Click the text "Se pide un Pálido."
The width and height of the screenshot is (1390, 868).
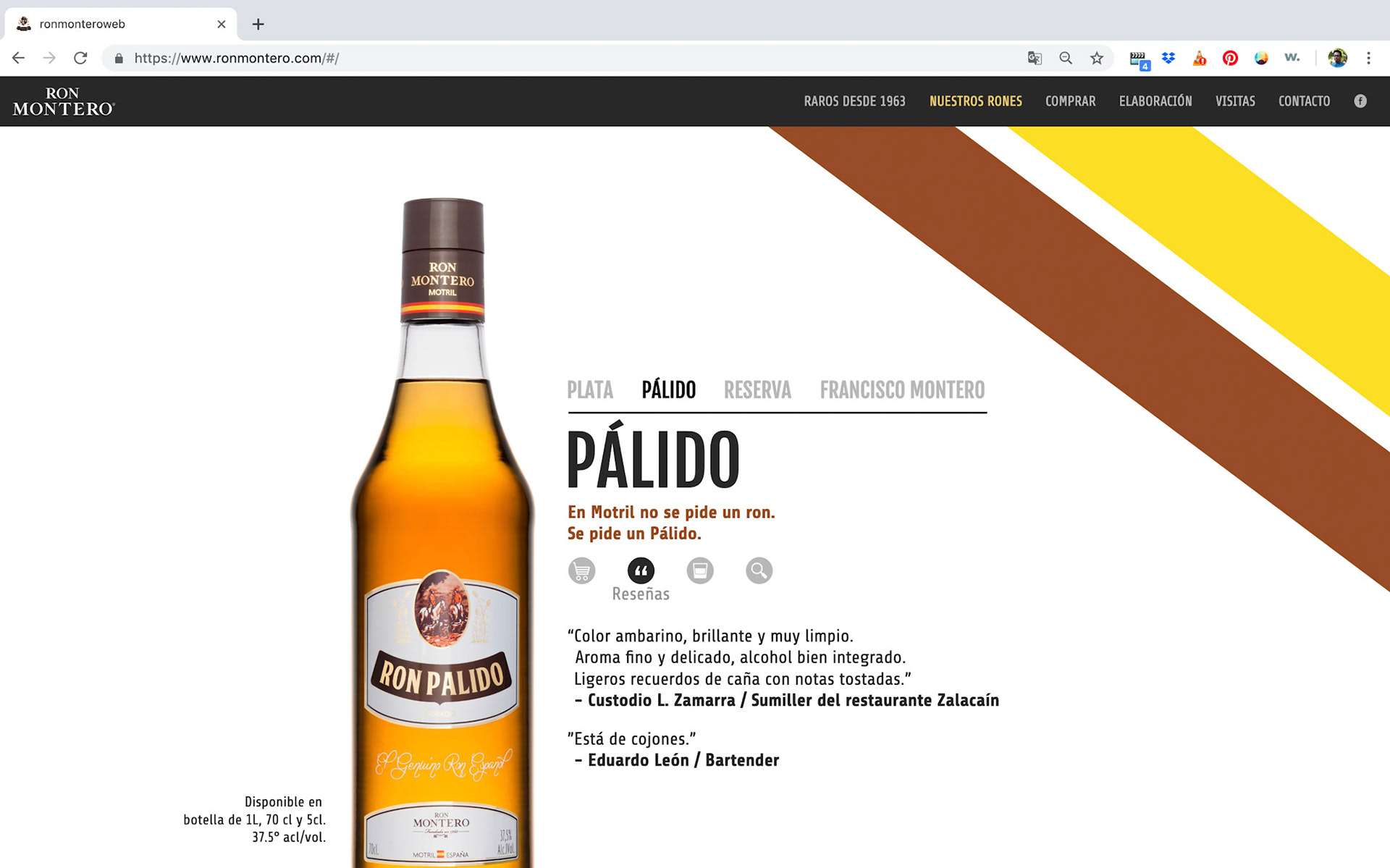coord(634,534)
